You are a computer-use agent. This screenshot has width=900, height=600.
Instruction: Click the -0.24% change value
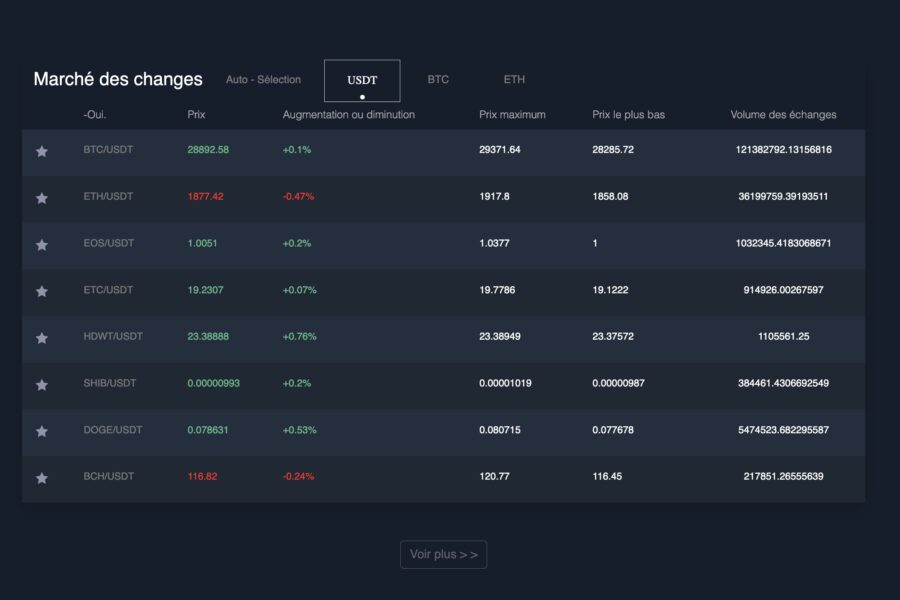pyautogui.click(x=298, y=476)
